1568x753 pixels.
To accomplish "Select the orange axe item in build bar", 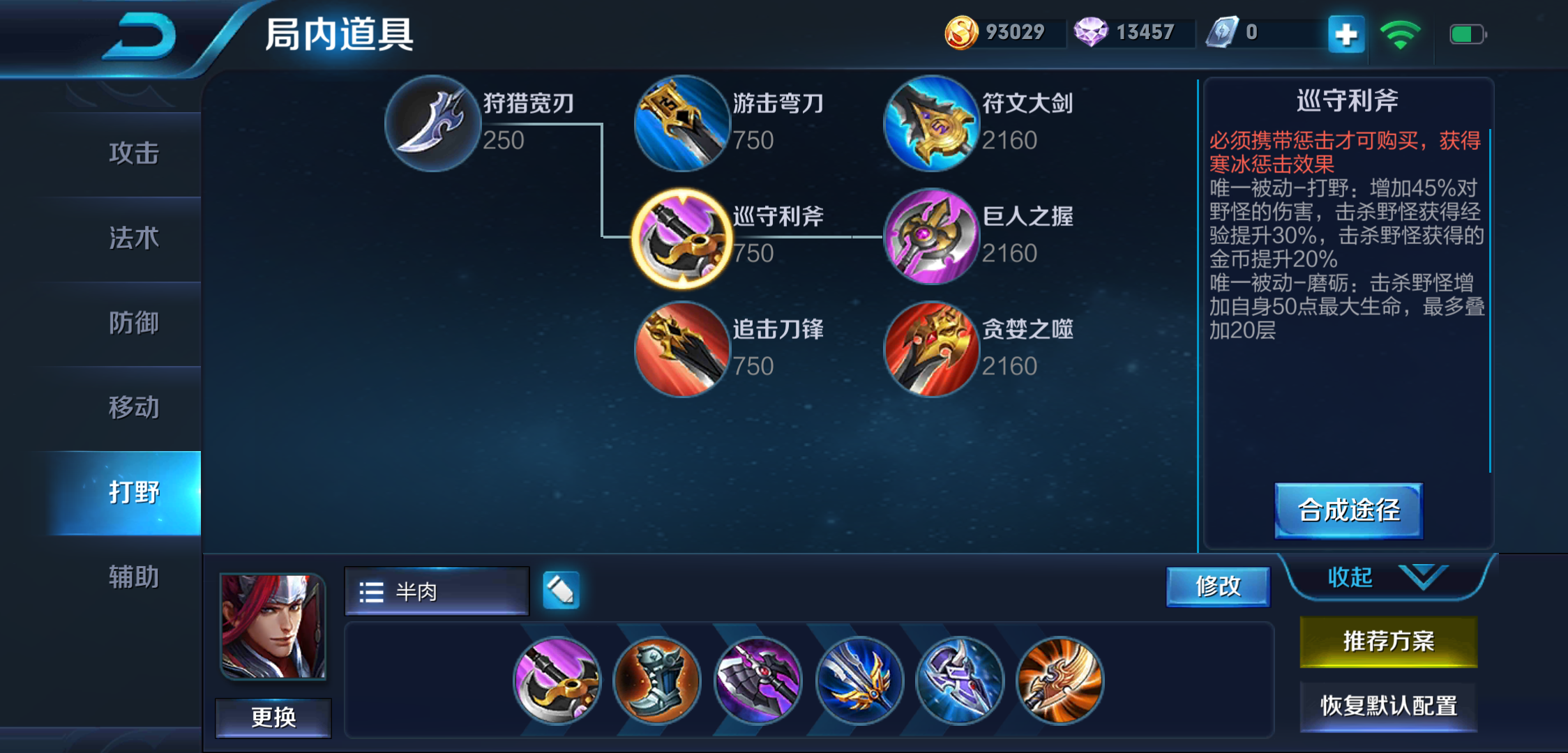I will pyautogui.click(x=1060, y=680).
